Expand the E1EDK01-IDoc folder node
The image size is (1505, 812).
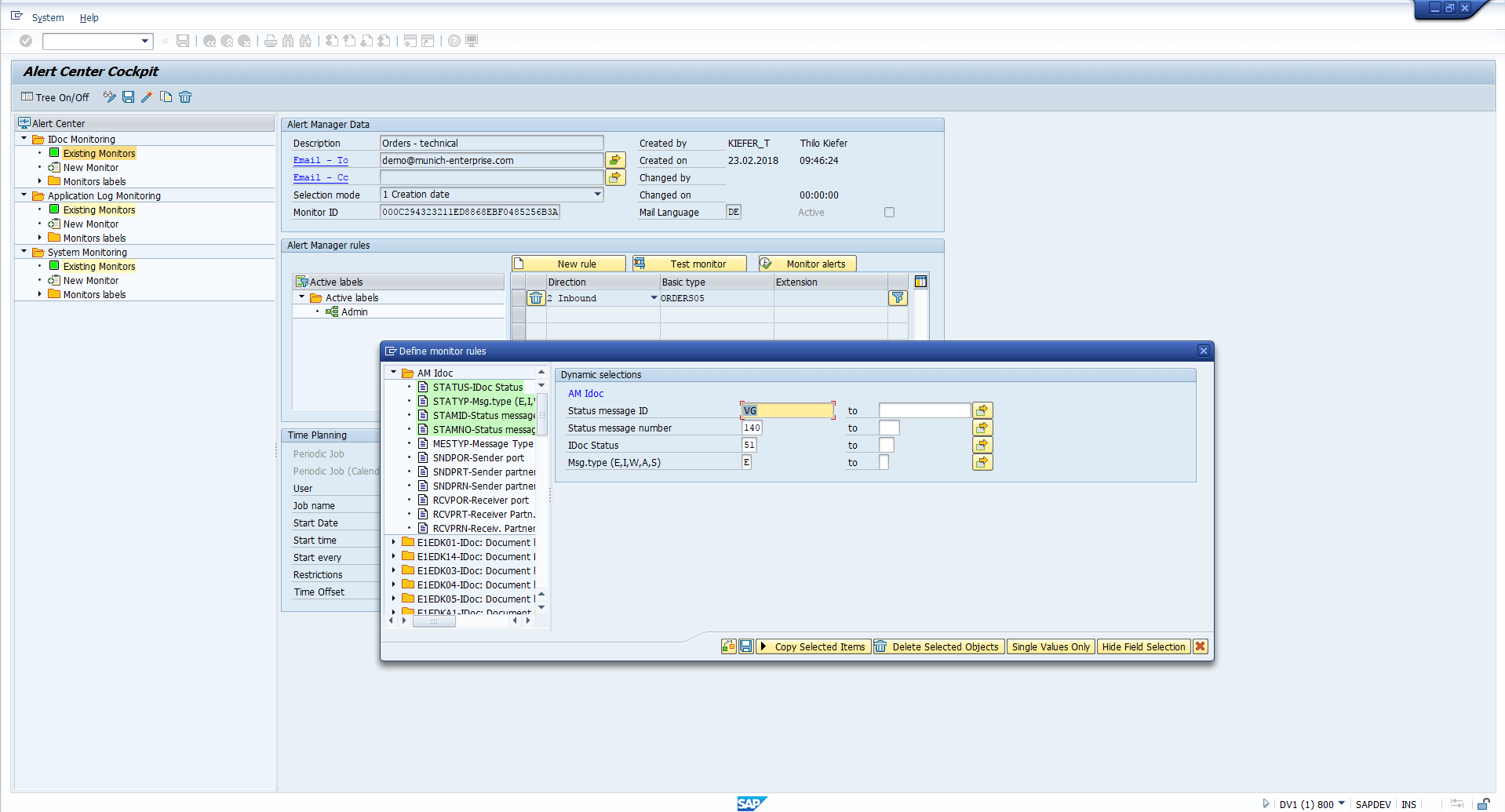(x=393, y=542)
